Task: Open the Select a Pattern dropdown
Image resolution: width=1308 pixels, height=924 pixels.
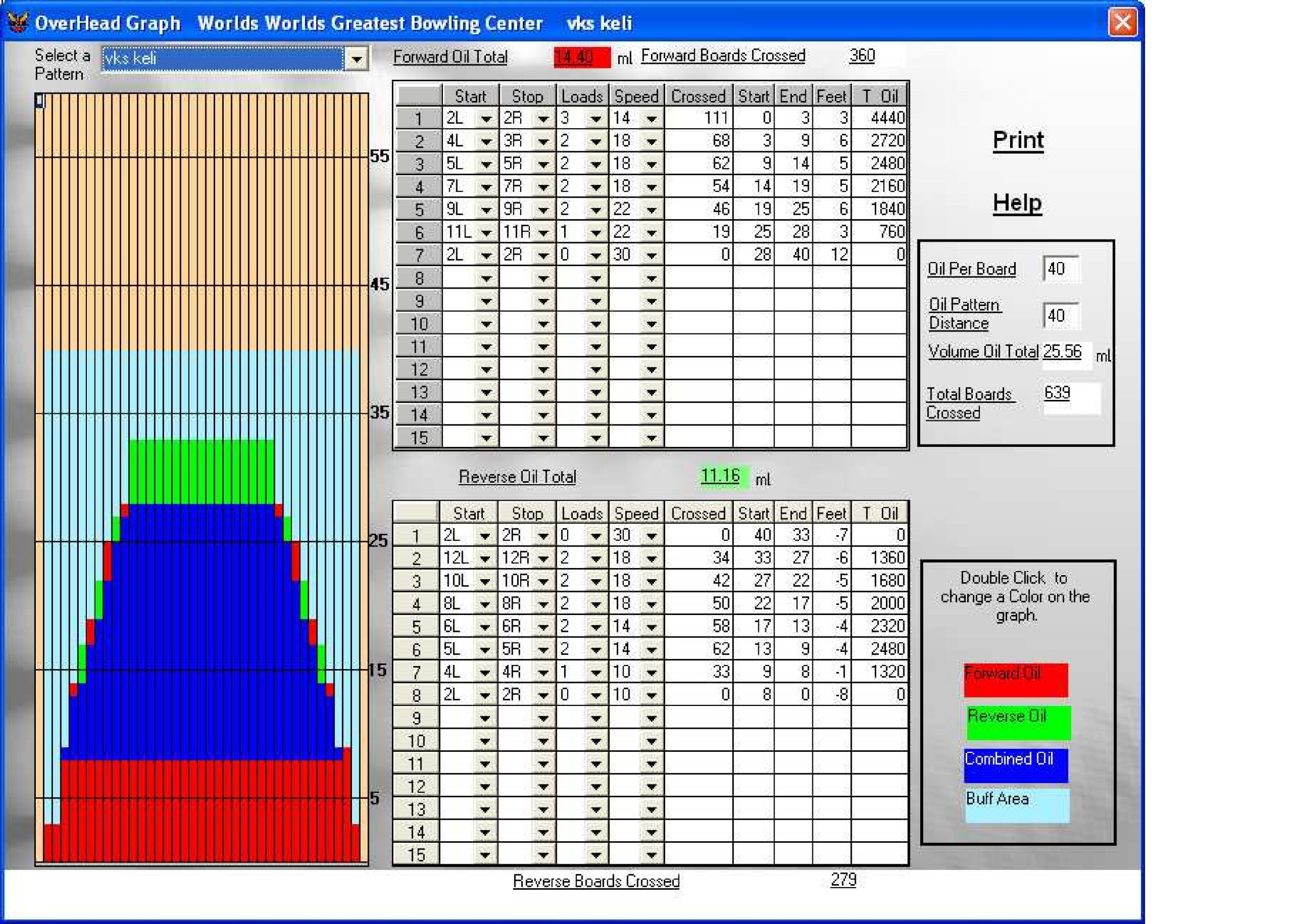Action: click(357, 59)
